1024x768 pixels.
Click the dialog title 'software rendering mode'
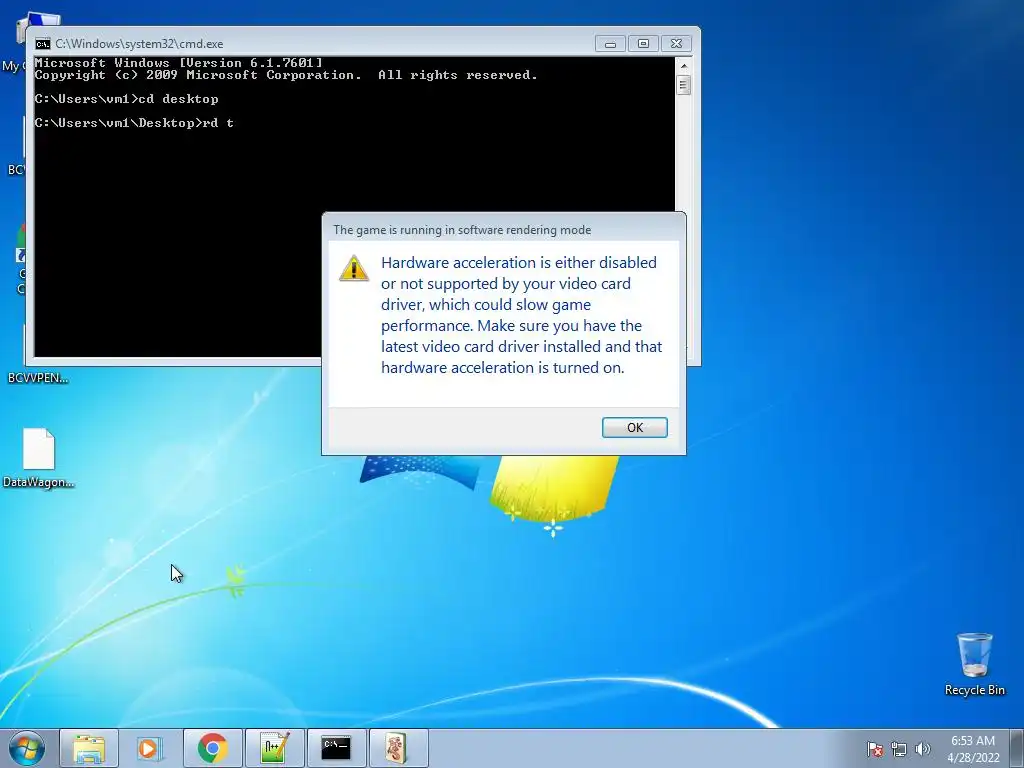point(462,230)
